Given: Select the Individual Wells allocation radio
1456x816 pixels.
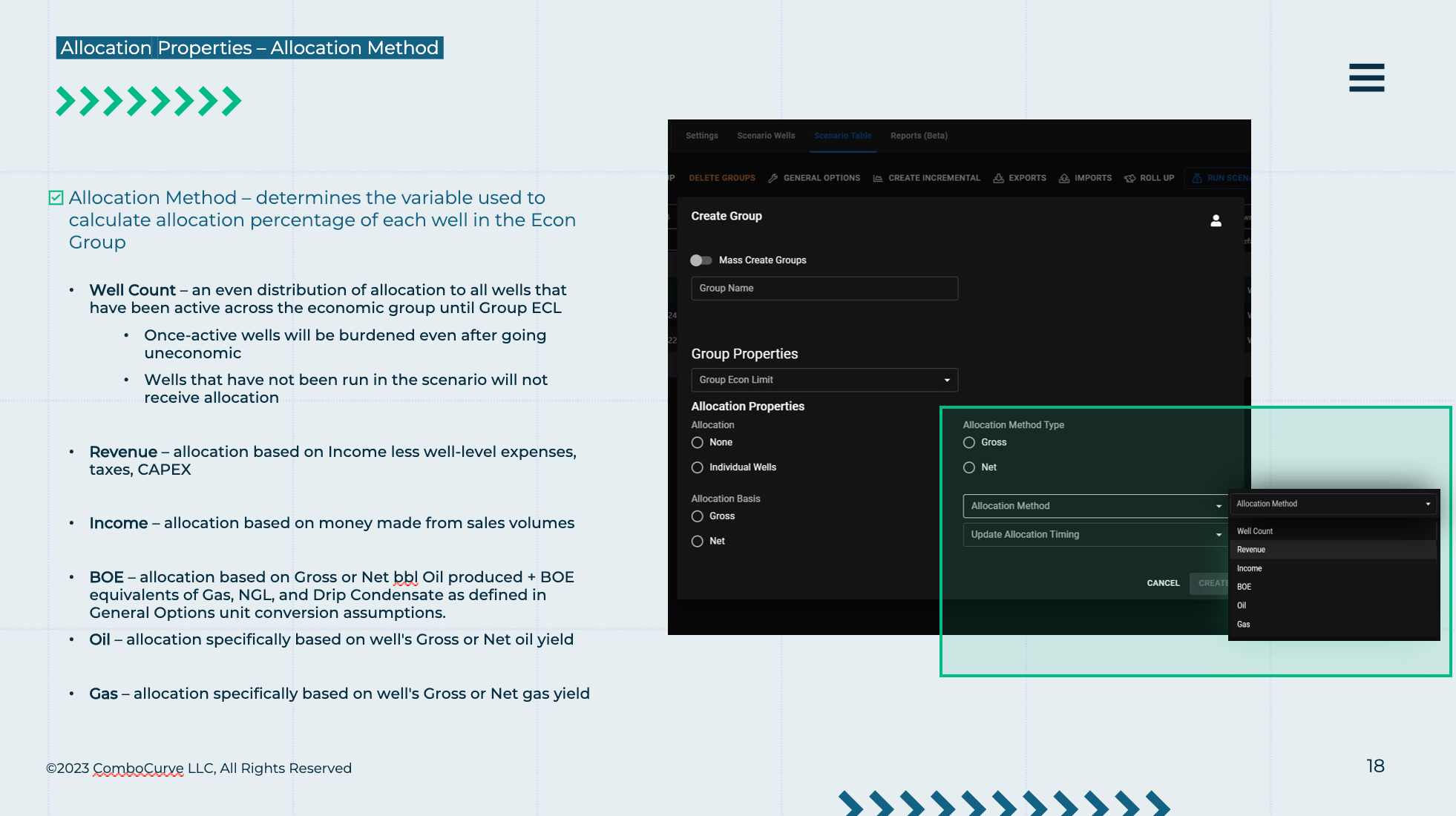Looking at the screenshot, I should [698, 467].
